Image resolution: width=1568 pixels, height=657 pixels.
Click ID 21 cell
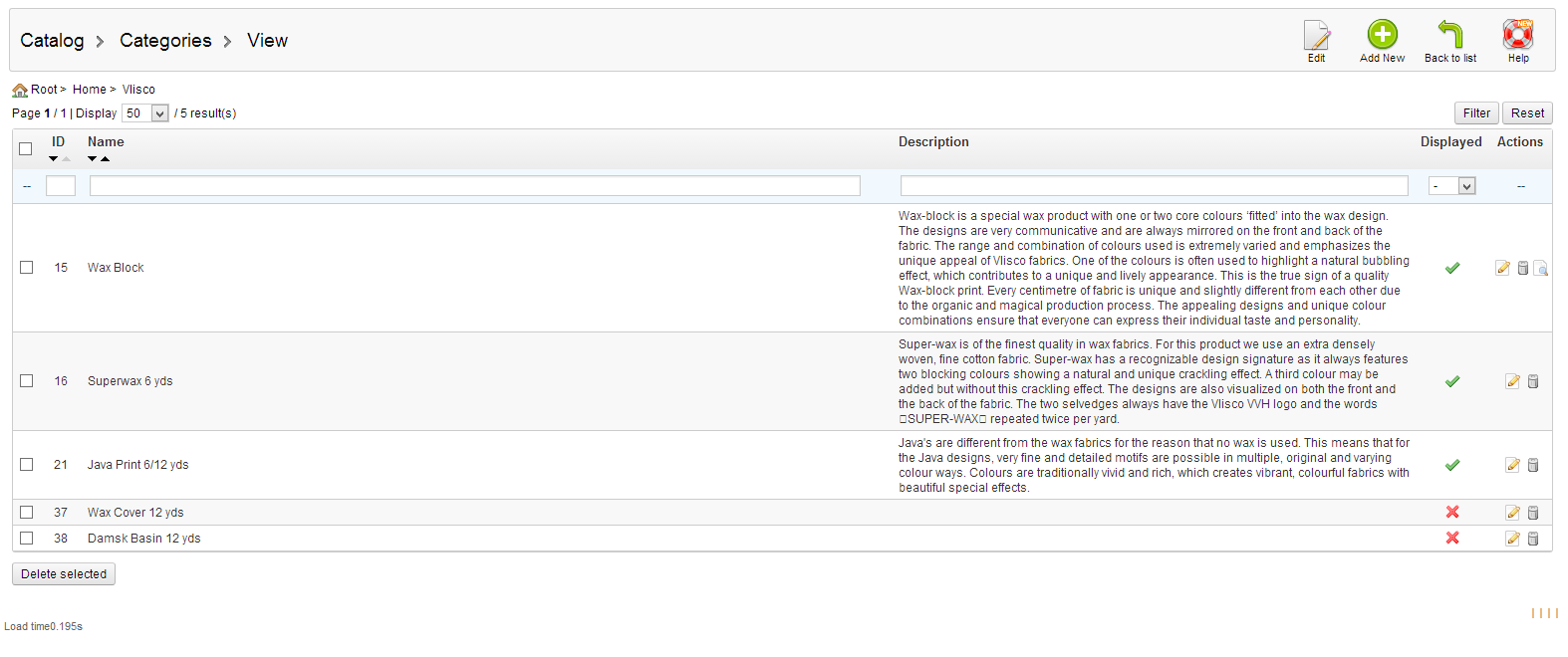(x=61, y=465)
